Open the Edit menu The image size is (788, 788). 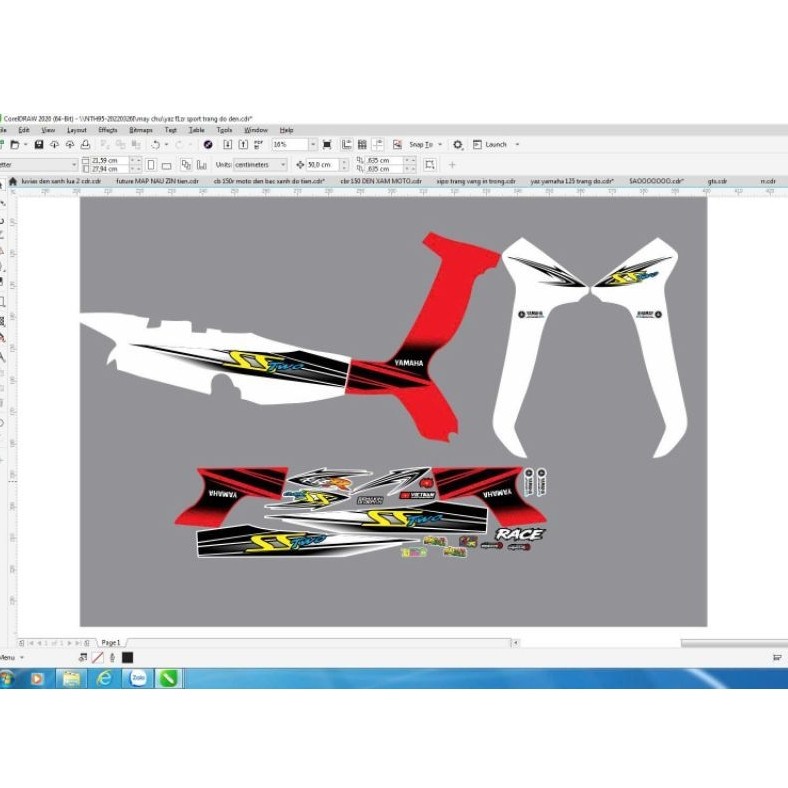pos(24,130)
